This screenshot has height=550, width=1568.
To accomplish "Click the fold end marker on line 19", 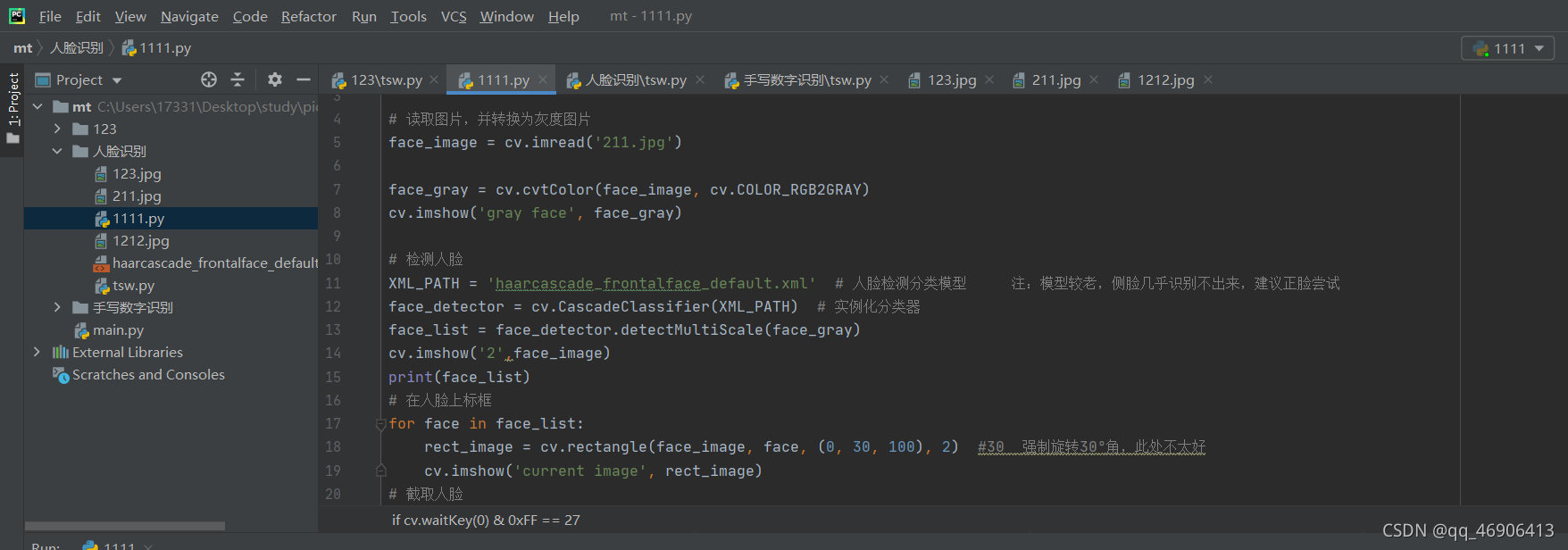I will (x=381, y=471).
